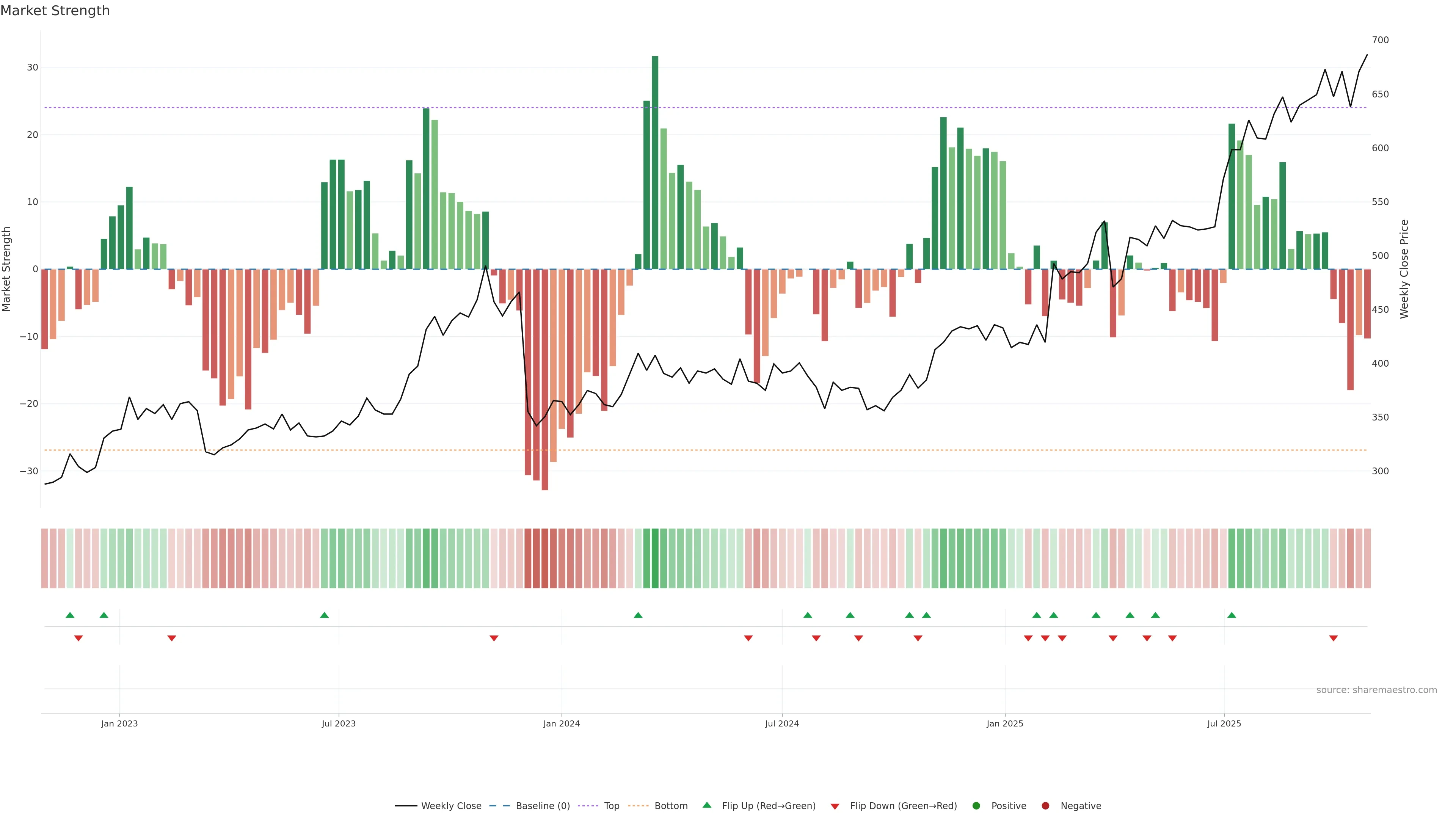Click Negative red circle legend icon
The width and height of the screenshot is (1456, 819).
point(1045,806)
